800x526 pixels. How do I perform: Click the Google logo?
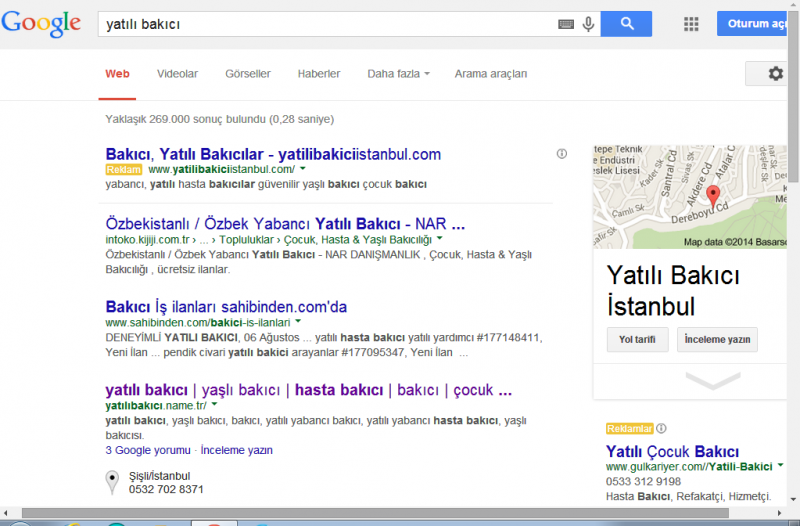41,23
